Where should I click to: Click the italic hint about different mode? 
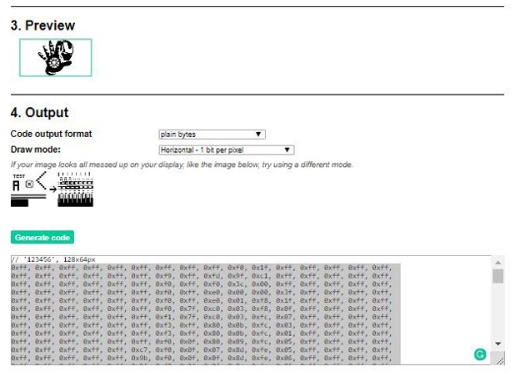point(182,165)
